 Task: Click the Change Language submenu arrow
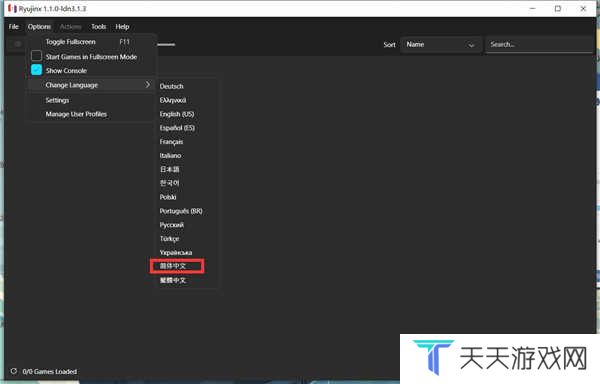coord(148,85)
